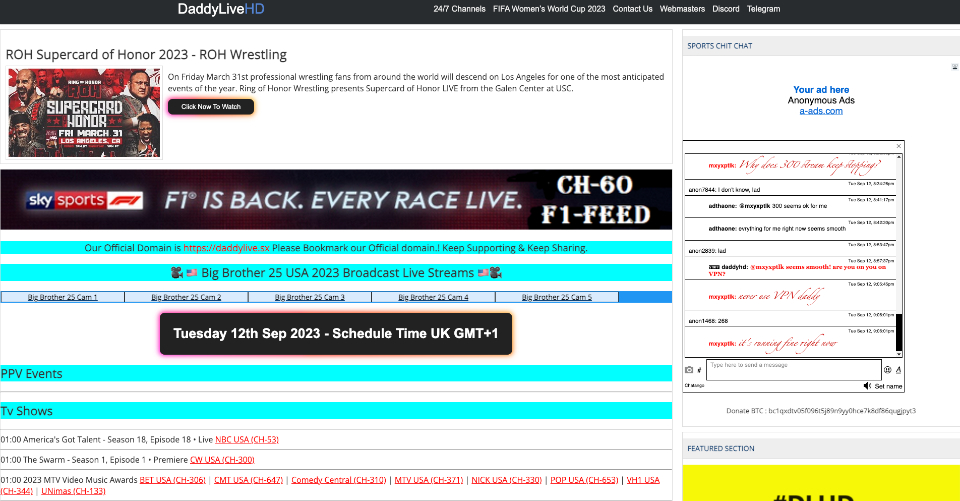The width and height of the screenshot is (960, 501).
Task: Follow the https://daddylive.sx domain link
Action: point(226,248)
